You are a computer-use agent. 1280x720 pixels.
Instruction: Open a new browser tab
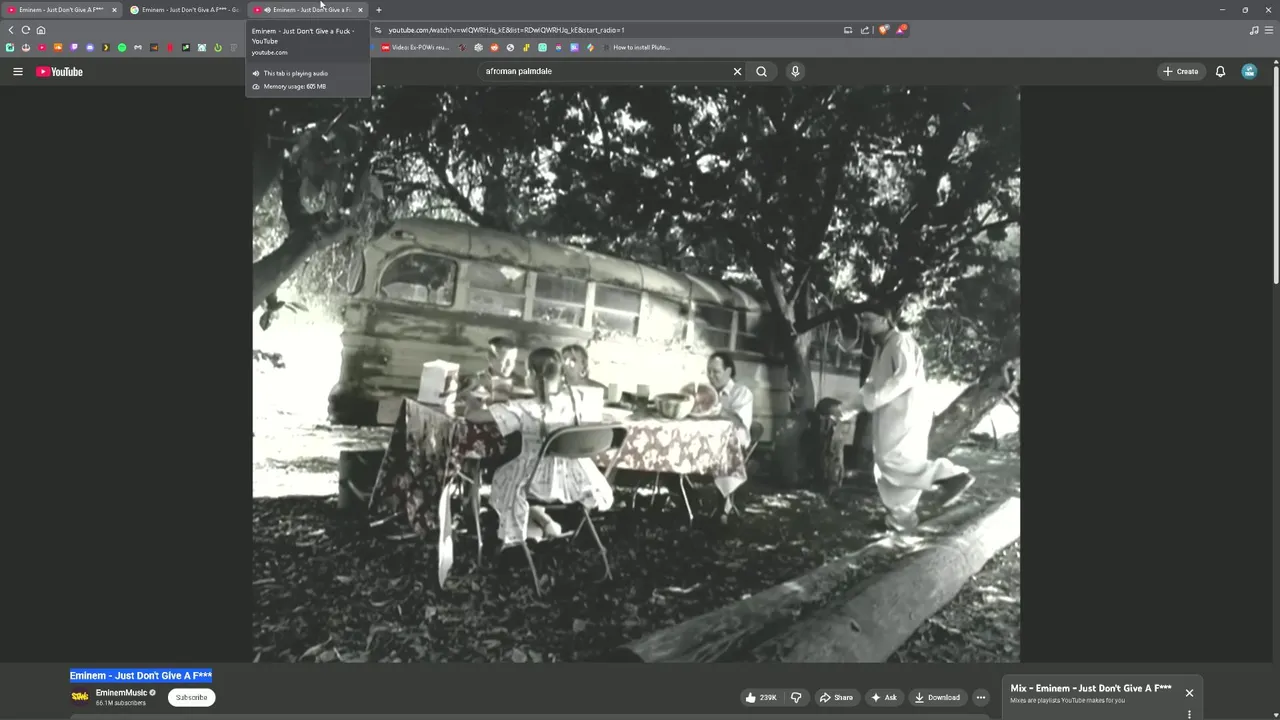pyautogui.click(x=378, y=10)
